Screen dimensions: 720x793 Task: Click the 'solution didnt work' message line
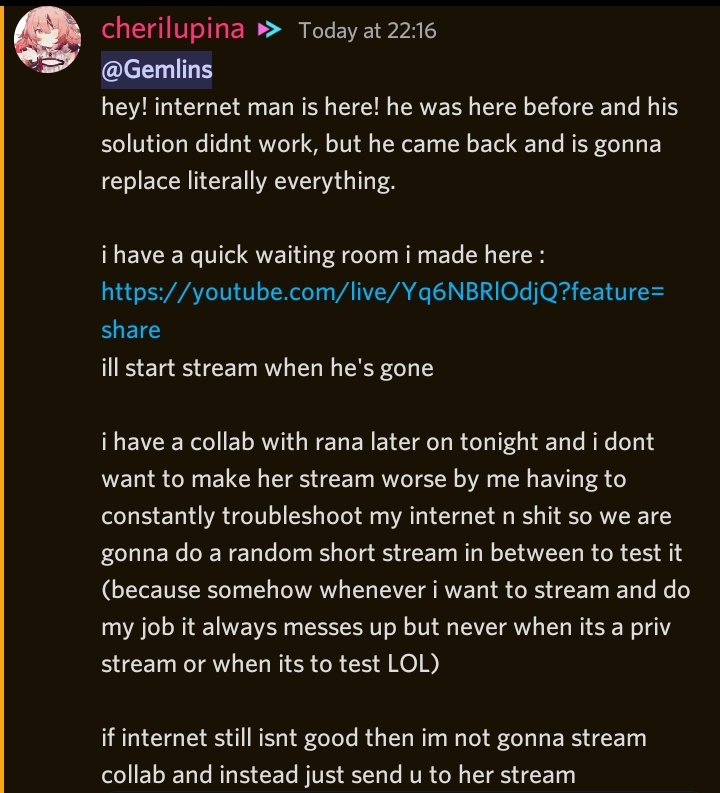(381, 145)
